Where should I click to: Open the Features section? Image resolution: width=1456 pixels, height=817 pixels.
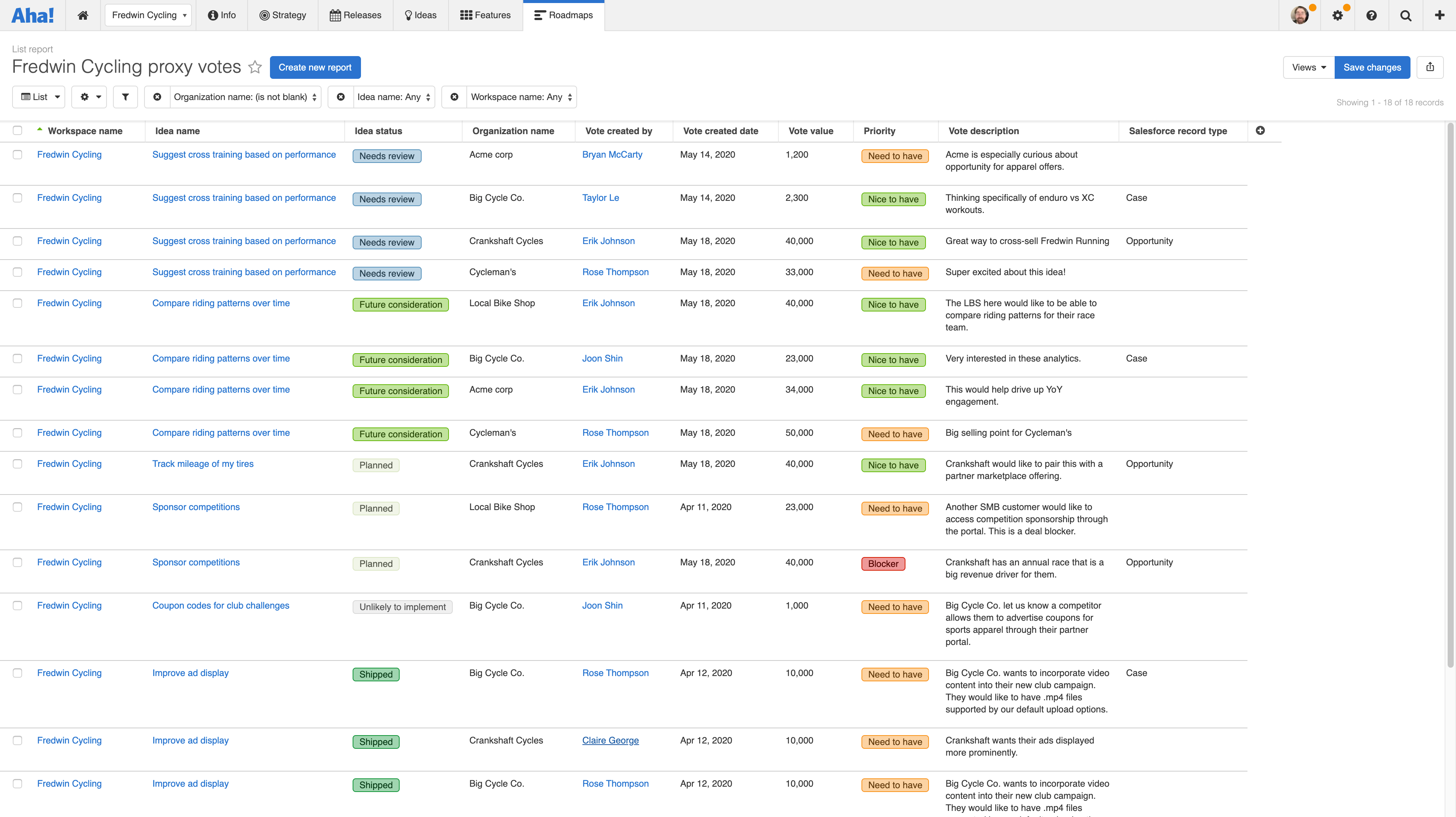pyautogui.click(x=485, y=15)
